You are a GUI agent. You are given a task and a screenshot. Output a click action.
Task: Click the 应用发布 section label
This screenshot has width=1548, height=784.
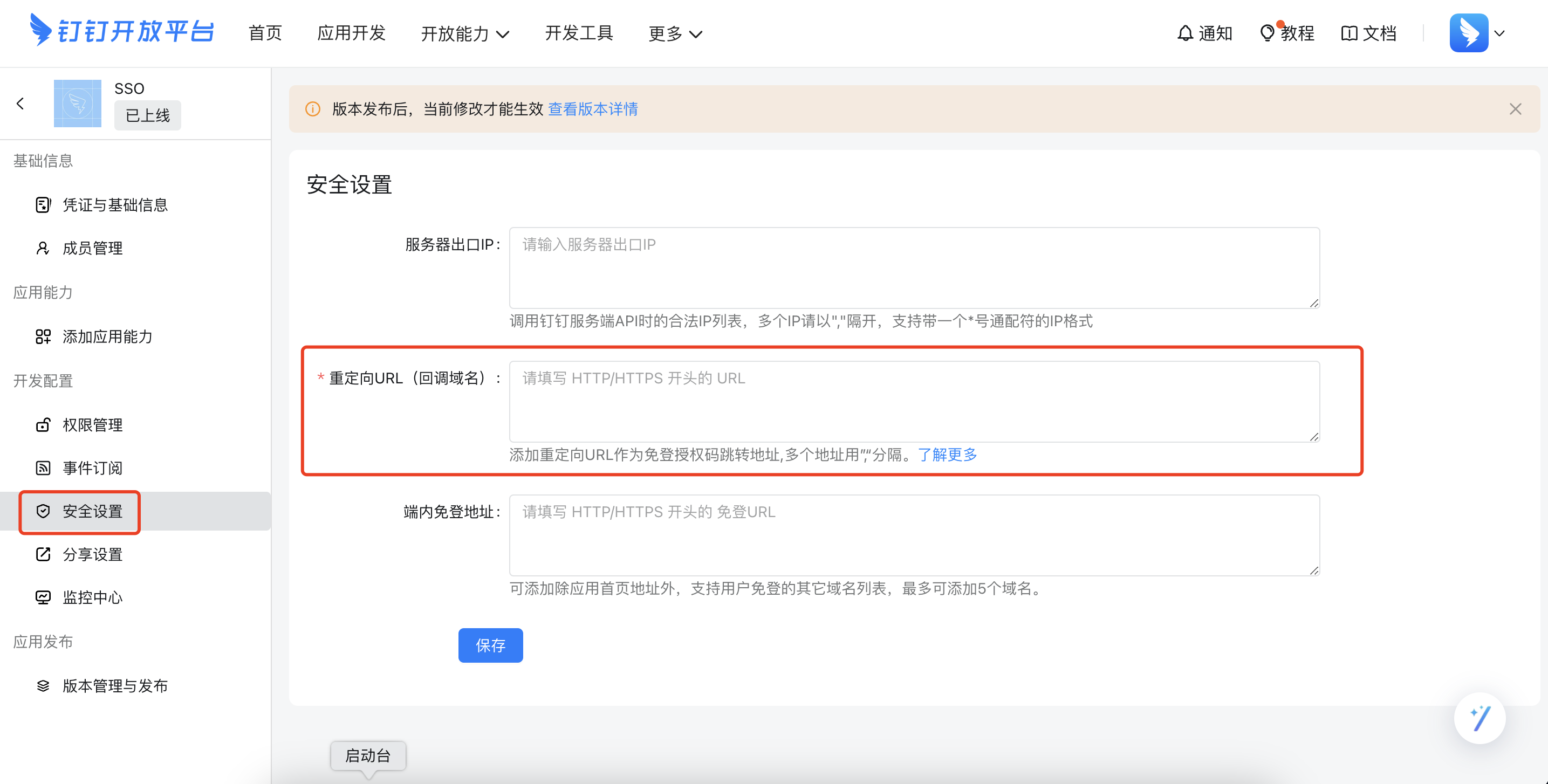click(43, 642)
